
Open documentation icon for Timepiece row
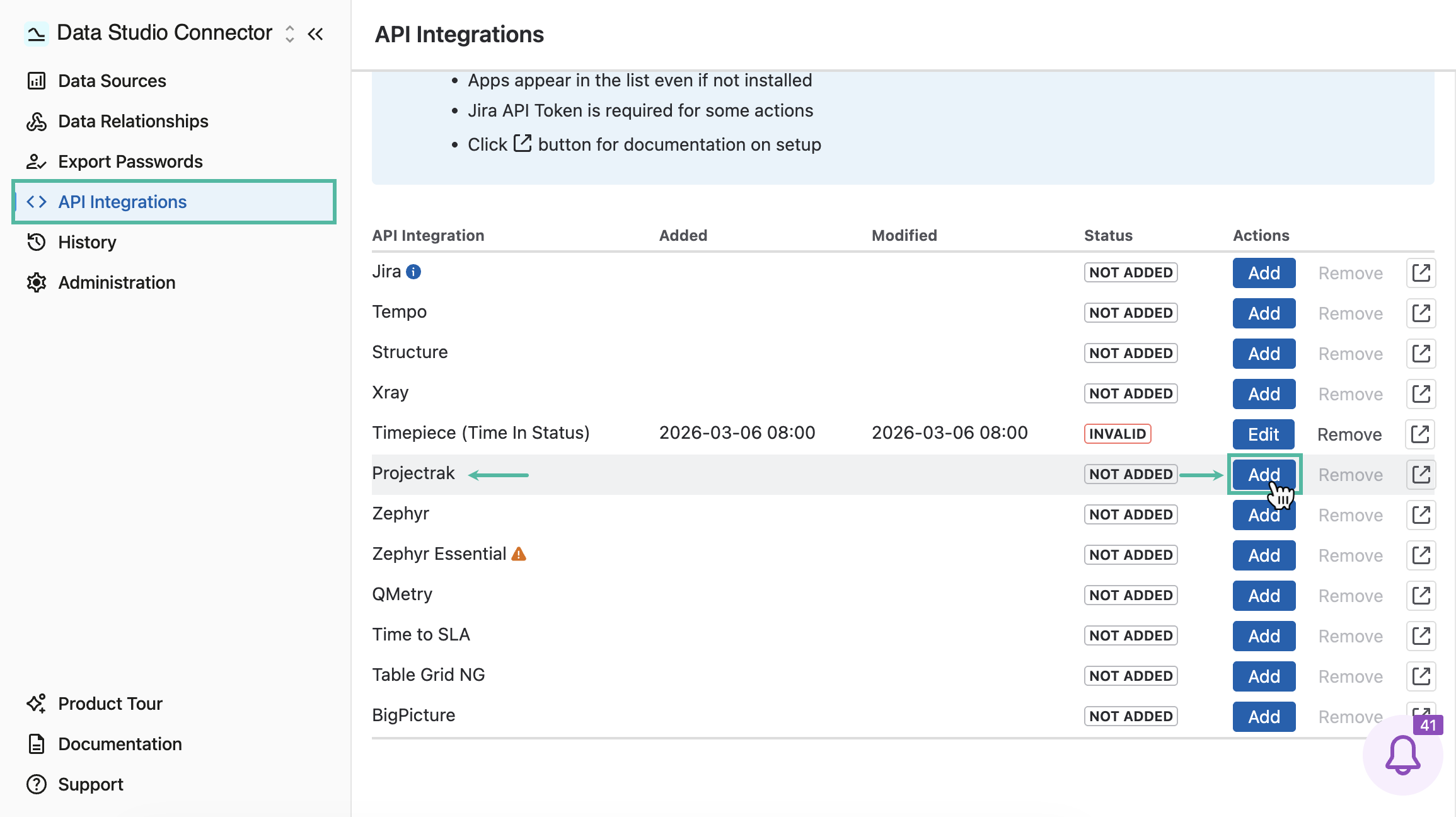pyautogui.click(x=1420, y=434)
